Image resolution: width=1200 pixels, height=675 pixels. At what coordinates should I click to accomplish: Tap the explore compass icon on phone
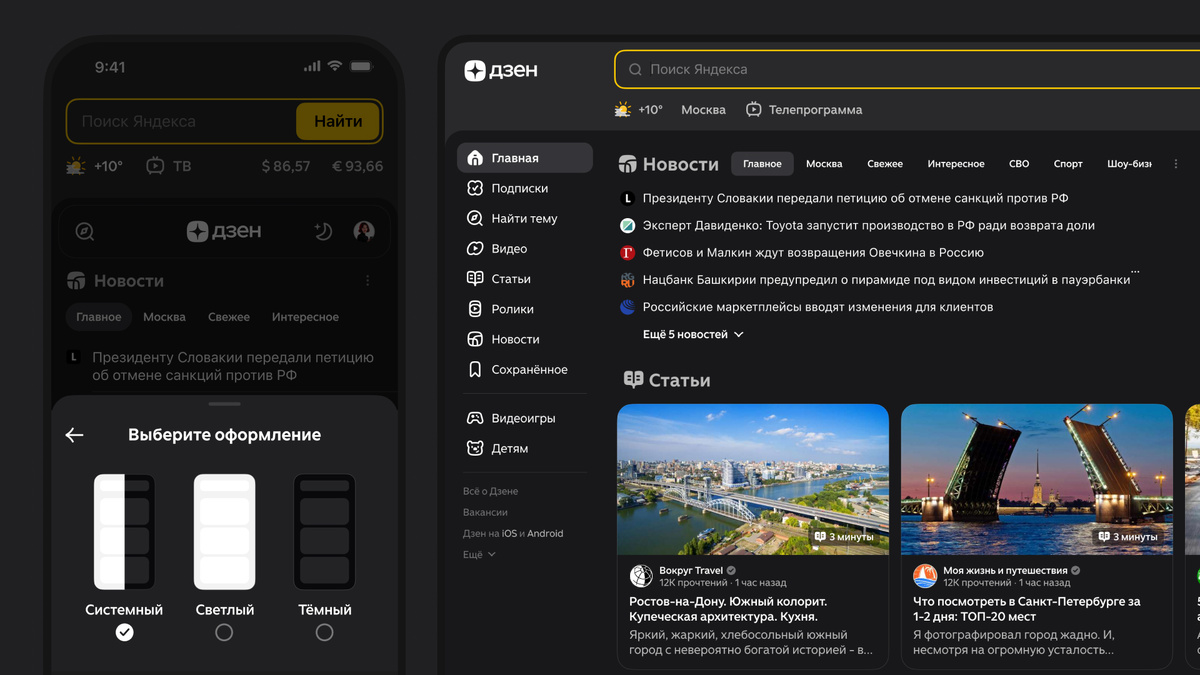point(85,232)
